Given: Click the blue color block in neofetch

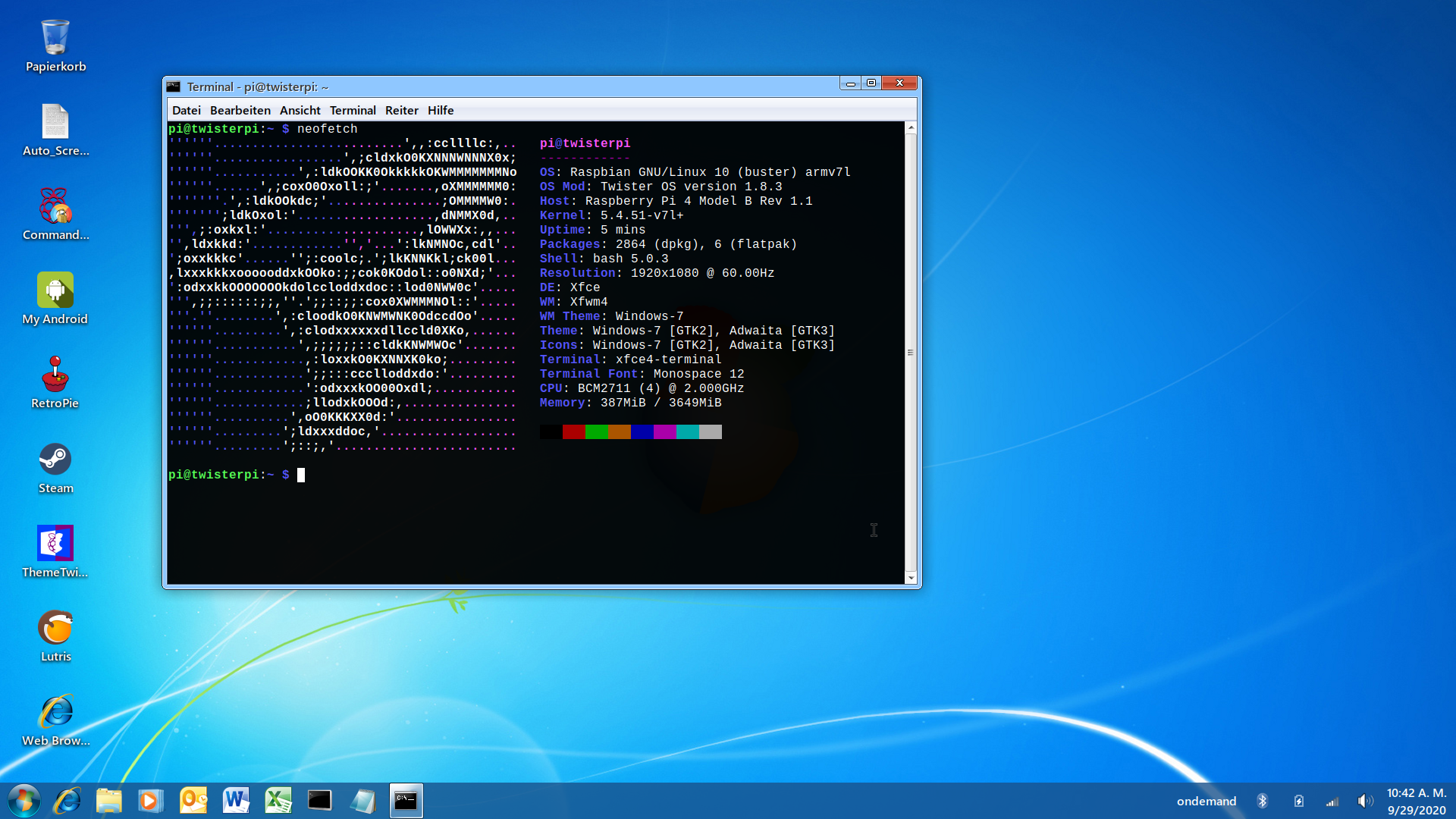Looking at the screenshot, I should tap(642, 431).
